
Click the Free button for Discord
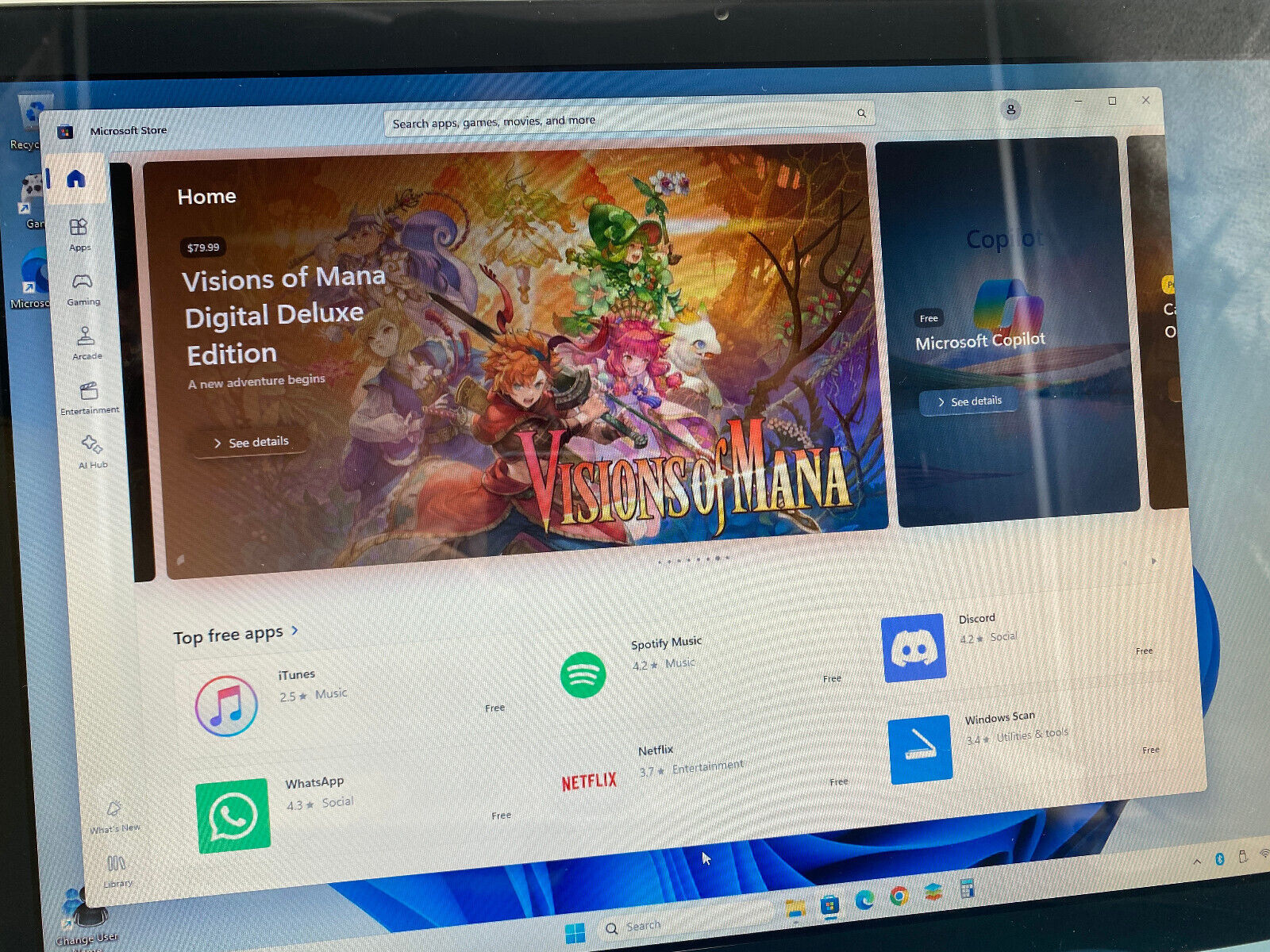coord(1144,651)
